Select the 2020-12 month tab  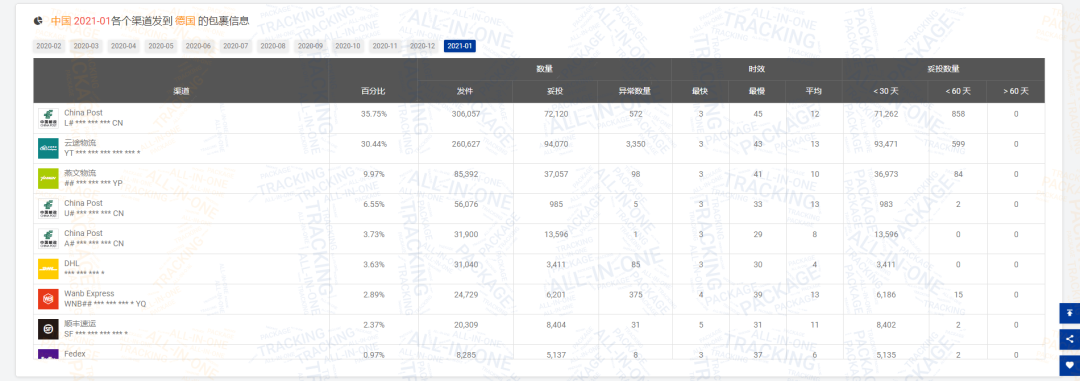click(x=422, y=46)
